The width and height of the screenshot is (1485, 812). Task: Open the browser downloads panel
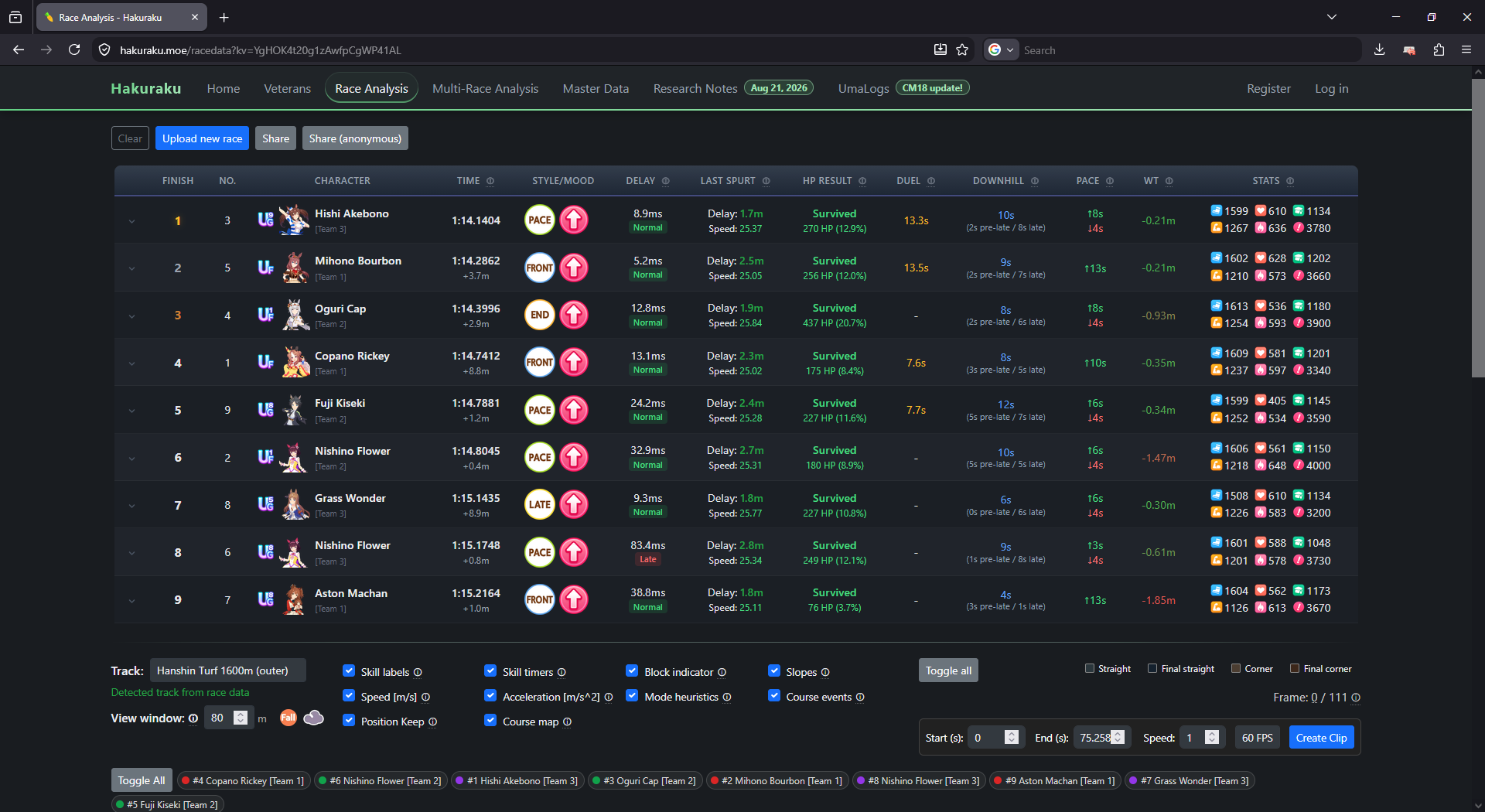(x=1379, y=49)
